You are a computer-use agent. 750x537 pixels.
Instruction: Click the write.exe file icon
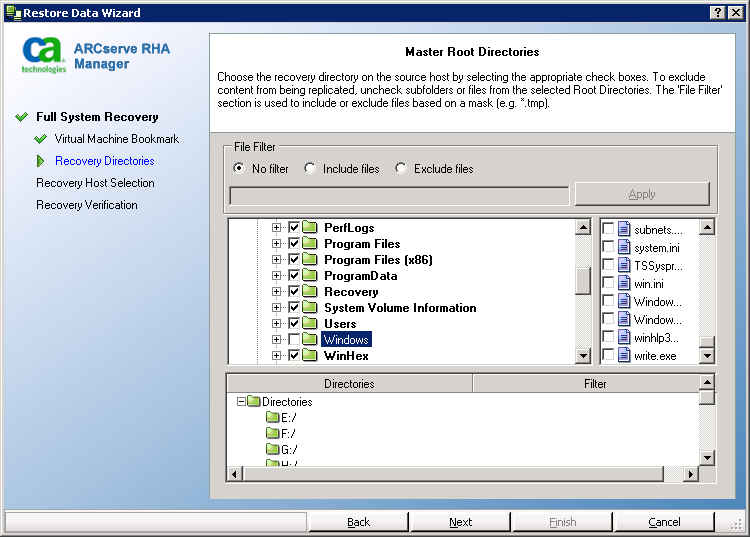pos(624,355)
